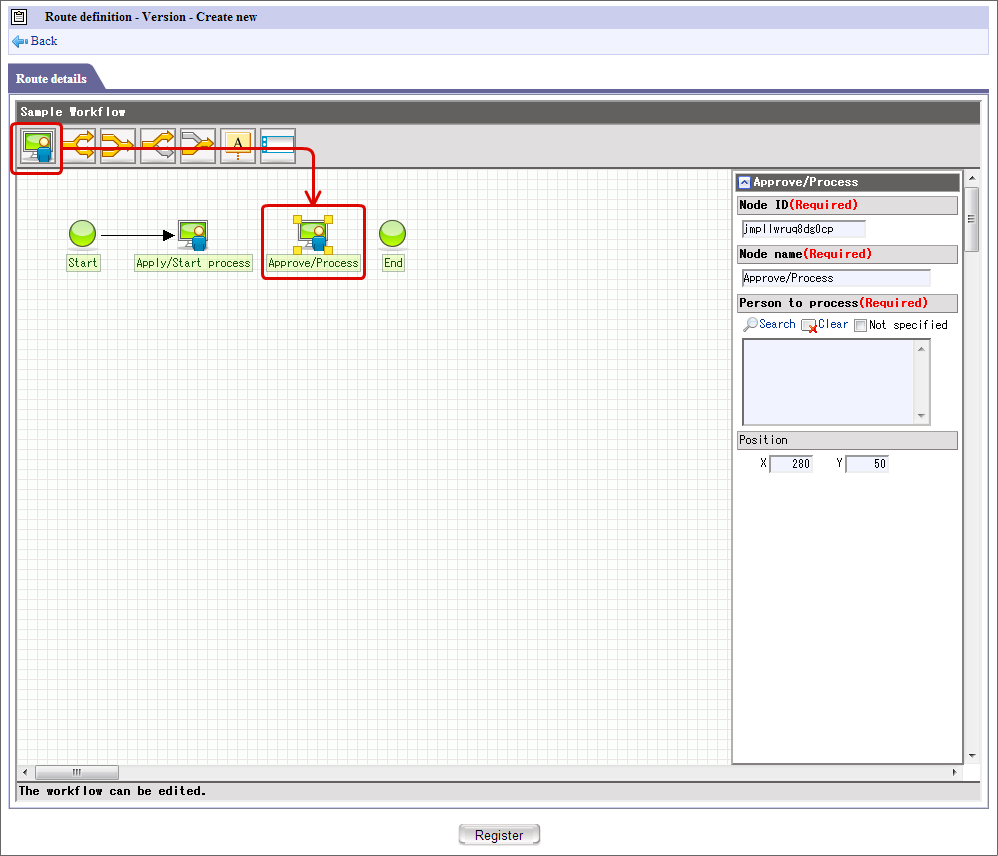Click the canvas horizontal scrollbar thumb
Viewport: 998px width, 856px height.
pyautogui.click(x=76, y=773)
